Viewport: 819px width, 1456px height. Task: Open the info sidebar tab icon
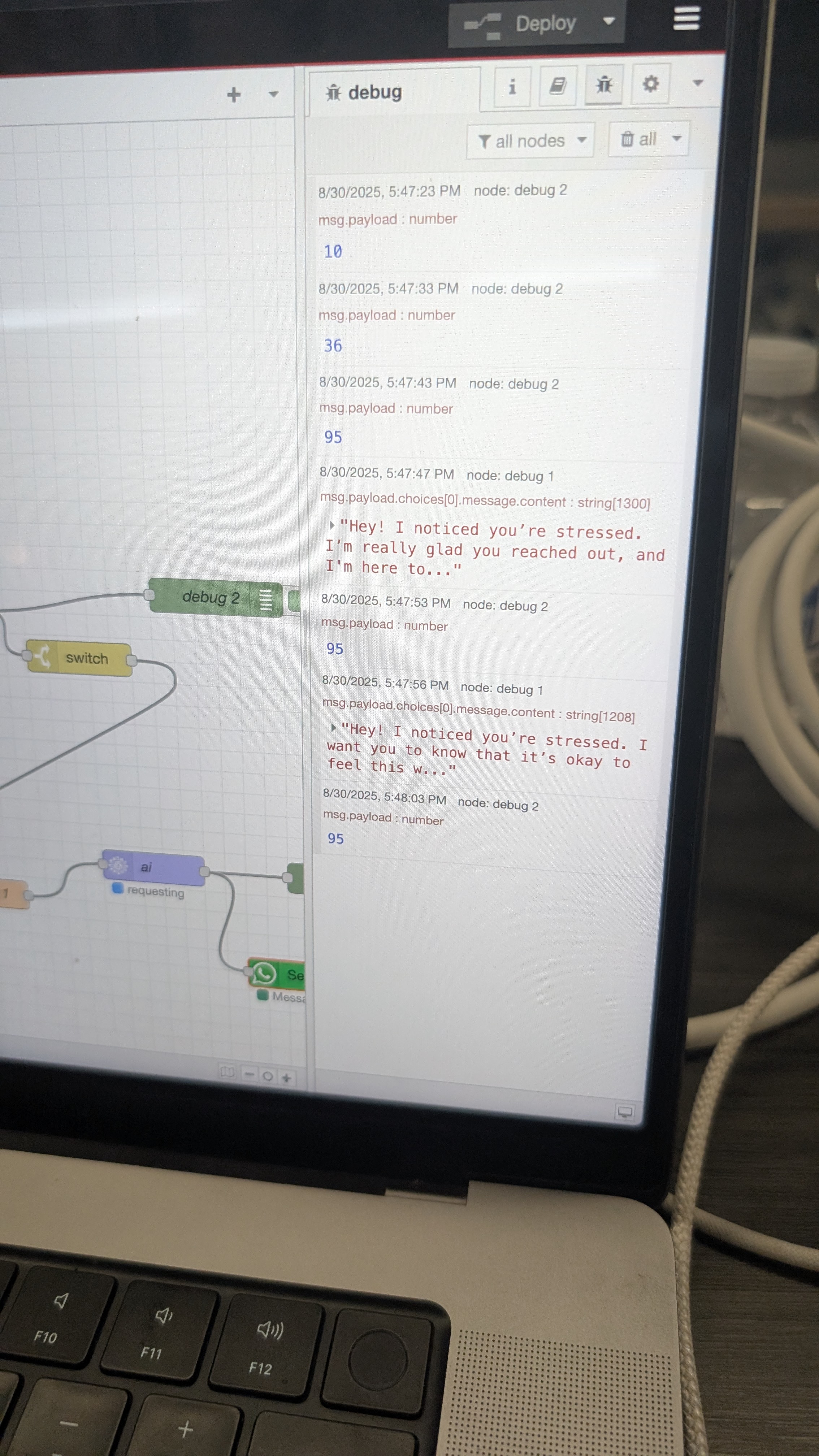512,86
